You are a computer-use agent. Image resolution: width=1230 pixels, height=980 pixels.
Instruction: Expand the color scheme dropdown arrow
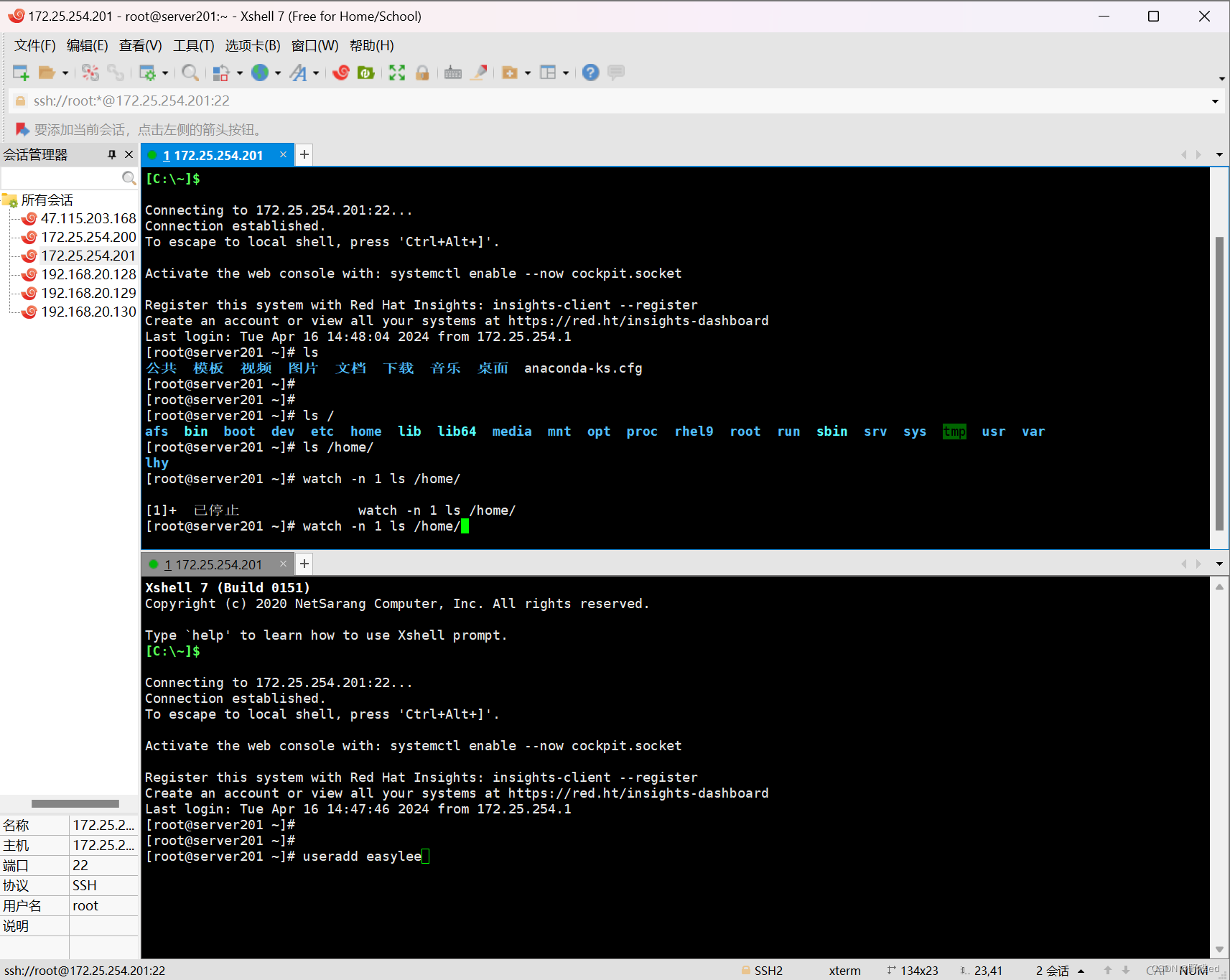point(239,73)
